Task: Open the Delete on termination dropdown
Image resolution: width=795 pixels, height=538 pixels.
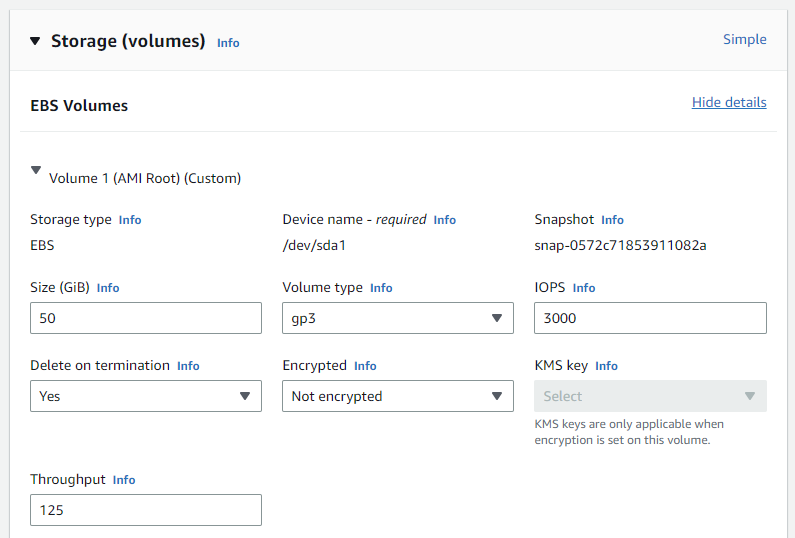Action: point(146,396)
